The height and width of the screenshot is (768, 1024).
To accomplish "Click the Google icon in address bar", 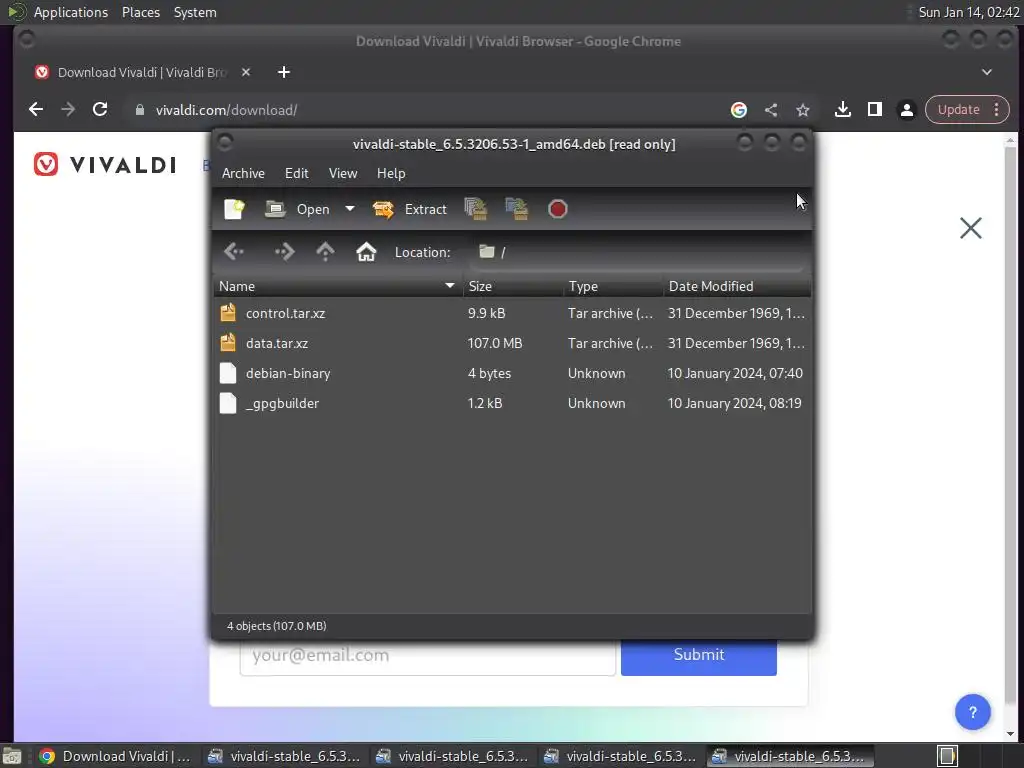I will [739, 110].
